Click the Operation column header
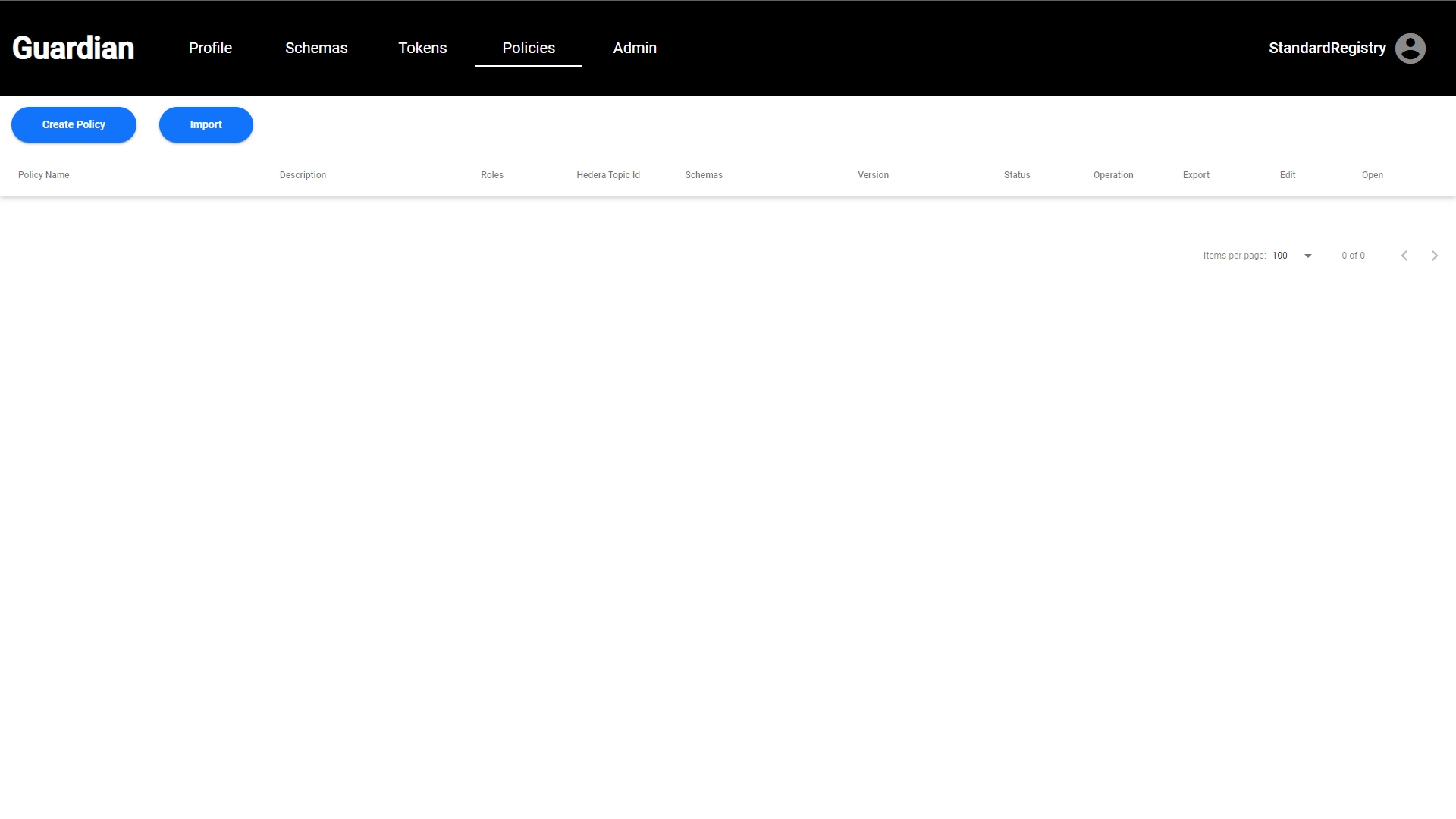 [x=1113, y=175]
